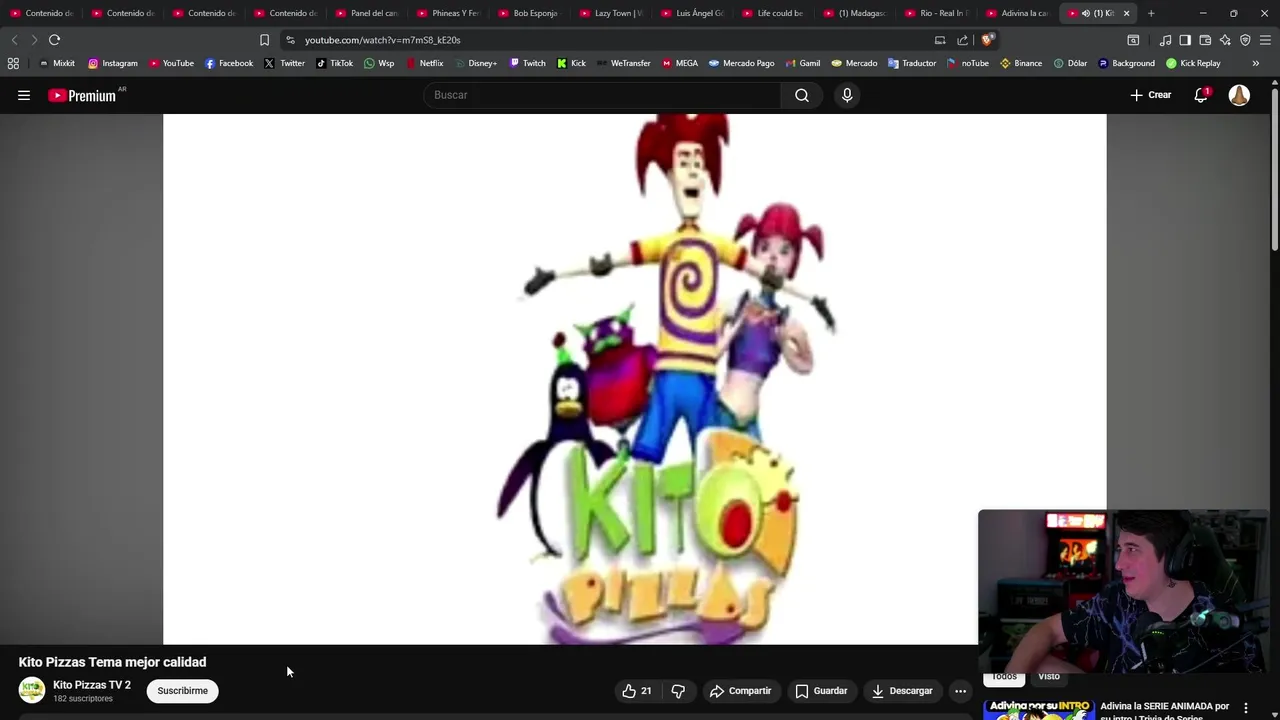Open the Kito Pizzas TV 2 channel avatar
Viewport: 1280px width, 720px height.
pyautogui.click(x=32, y=690)
